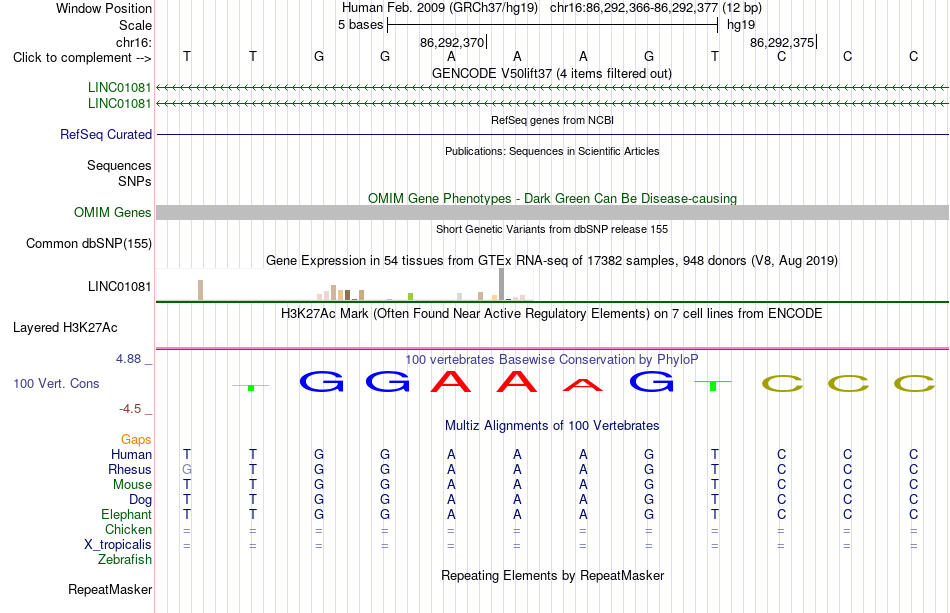Click the 86,292,375 position marker

pyautogui.click(x=783, y=42)
